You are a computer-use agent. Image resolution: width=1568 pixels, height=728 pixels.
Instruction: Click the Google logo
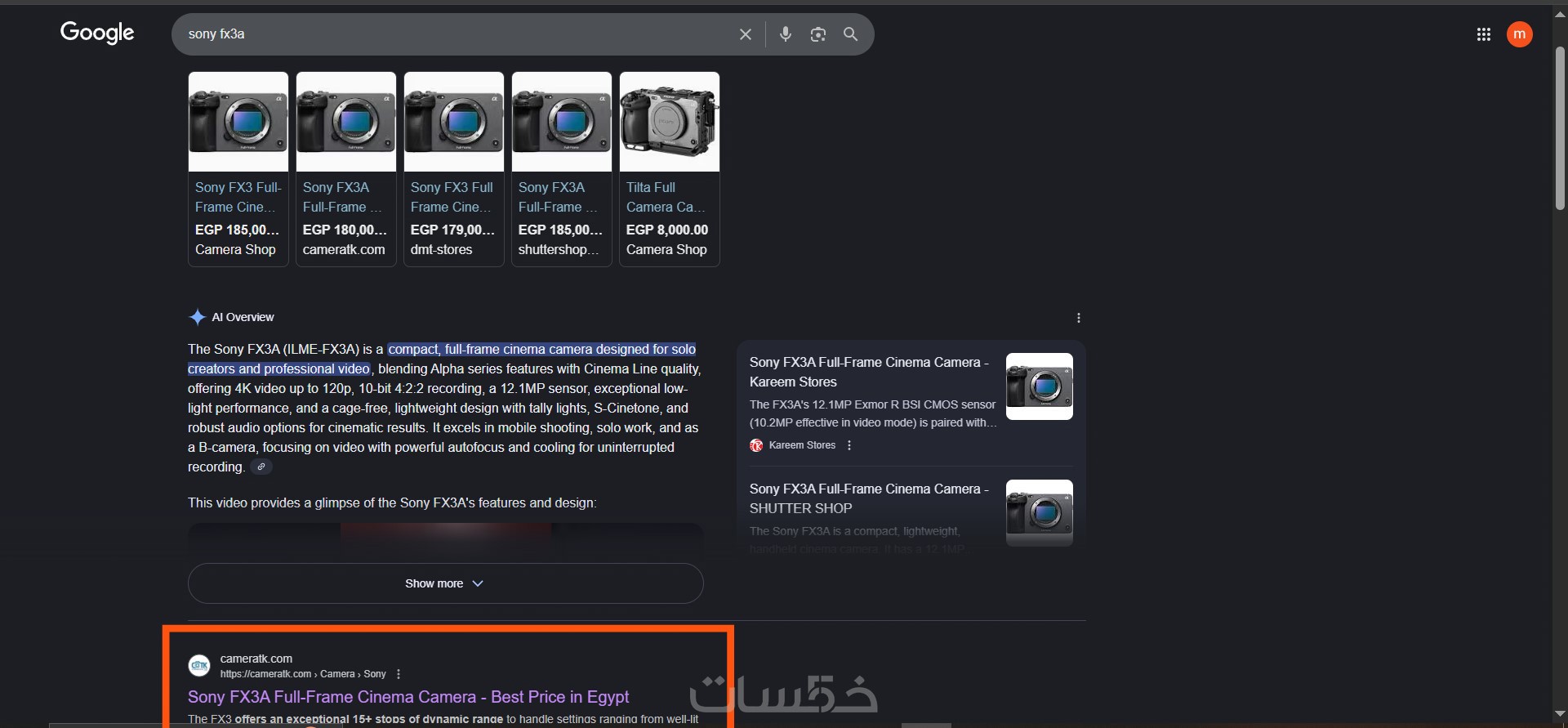point(97,33)
